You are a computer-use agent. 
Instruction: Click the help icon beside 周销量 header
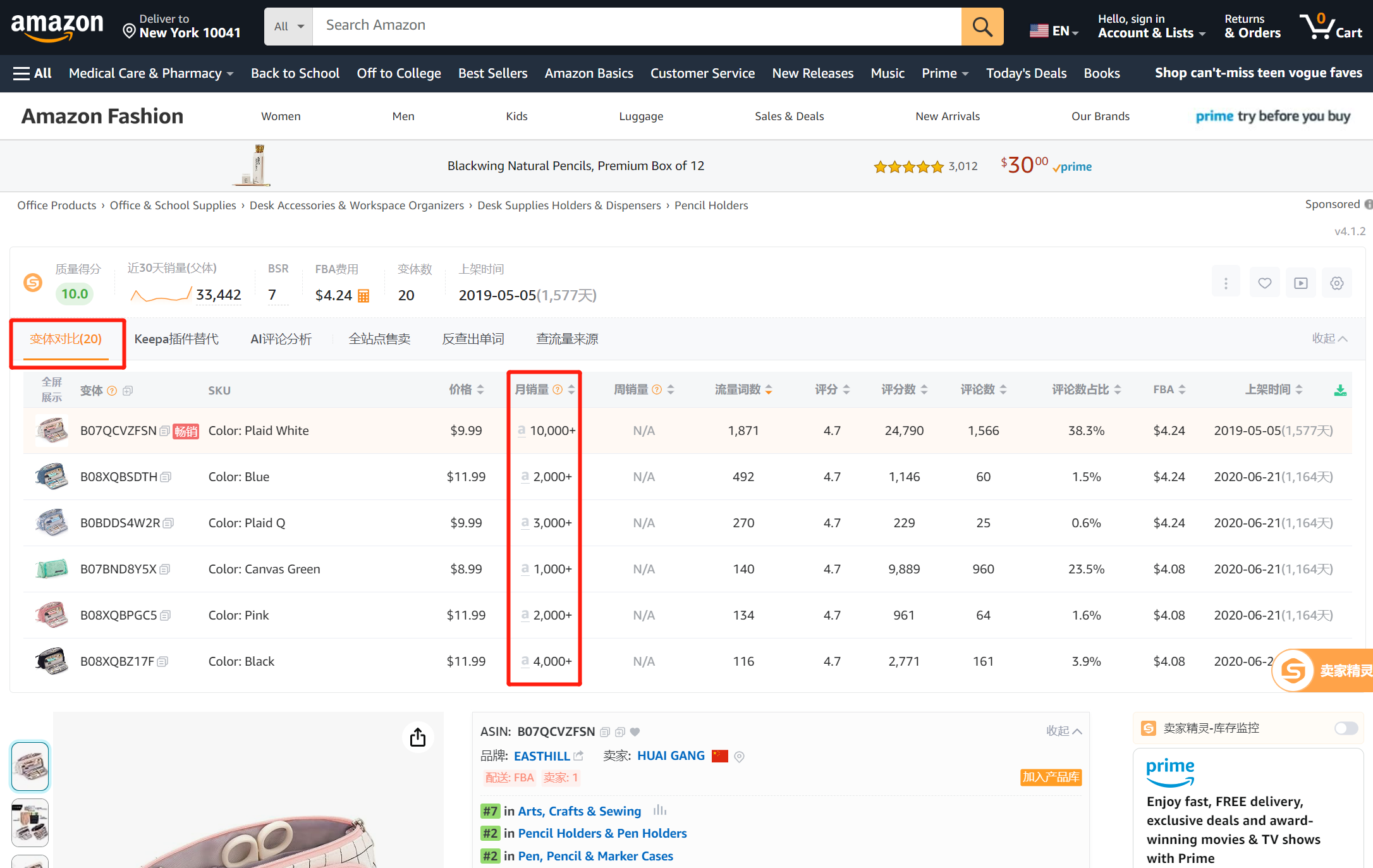(x=657, y=389)
